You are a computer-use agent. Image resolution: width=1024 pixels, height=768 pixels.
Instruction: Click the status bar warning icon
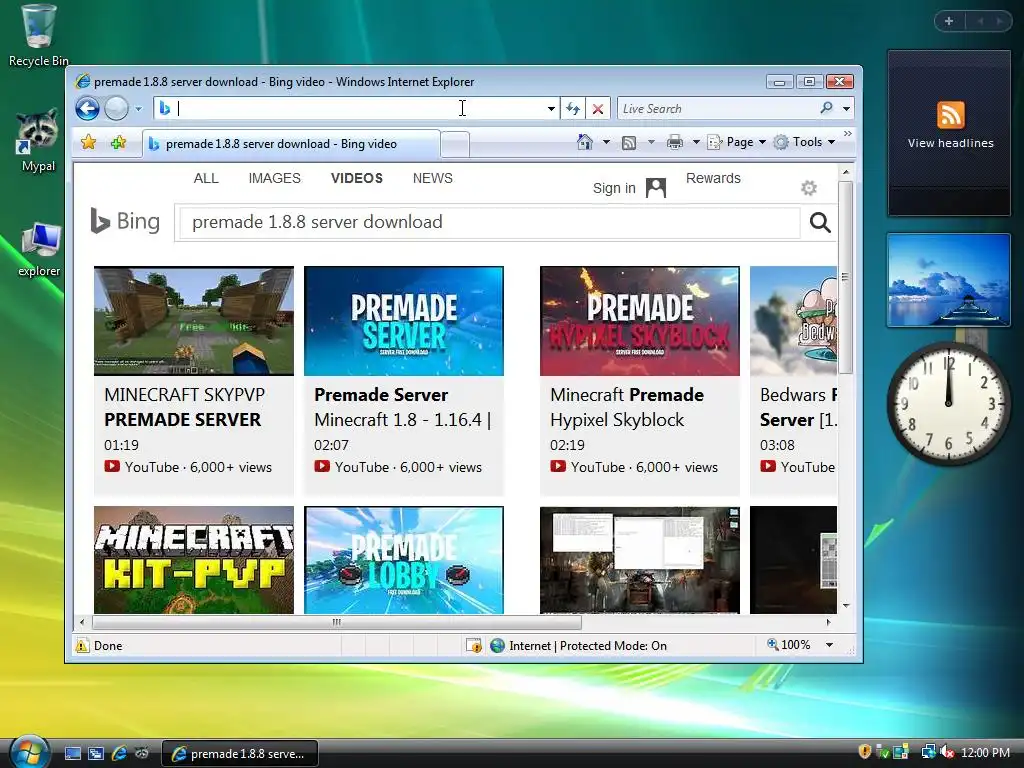82,646
